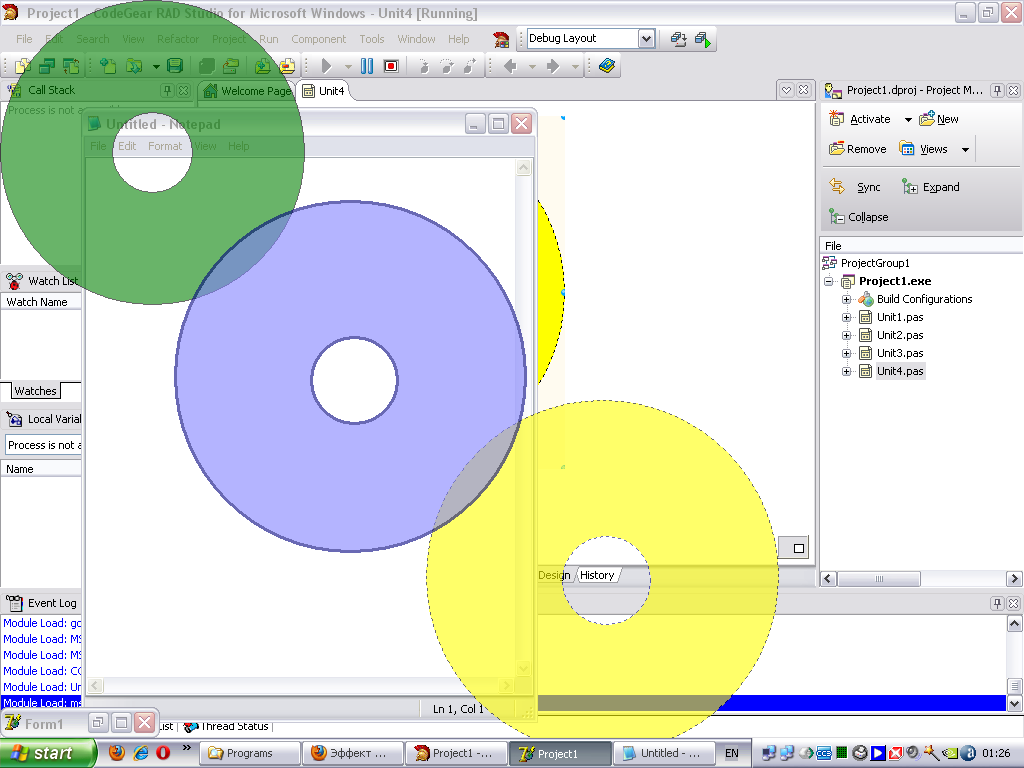Open the Debug Layout dropdown
1024x768 pixels.
click(x=646, y=39)
